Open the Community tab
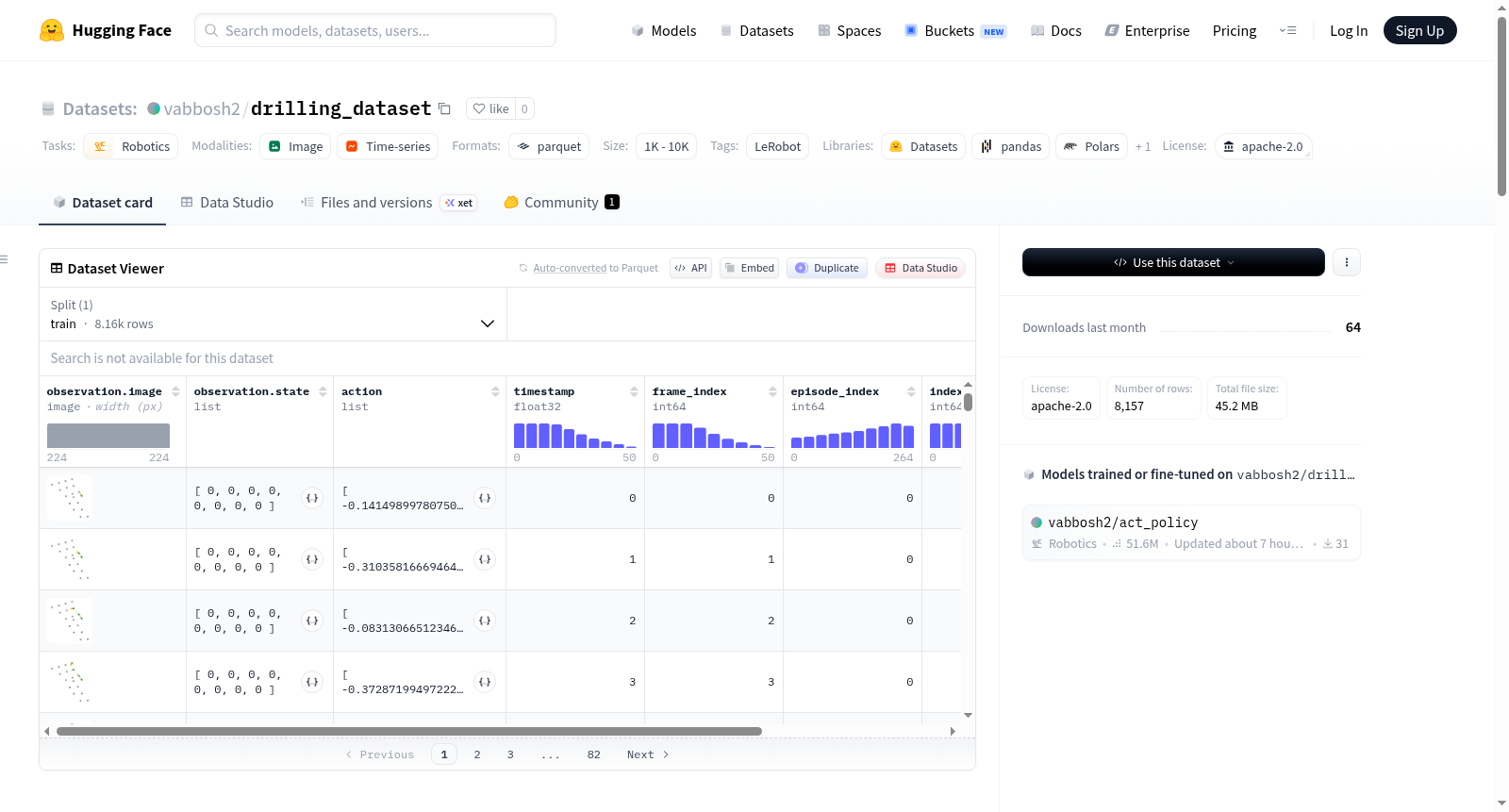Viewport: 1509px width, 812px height. click(561, 202)
